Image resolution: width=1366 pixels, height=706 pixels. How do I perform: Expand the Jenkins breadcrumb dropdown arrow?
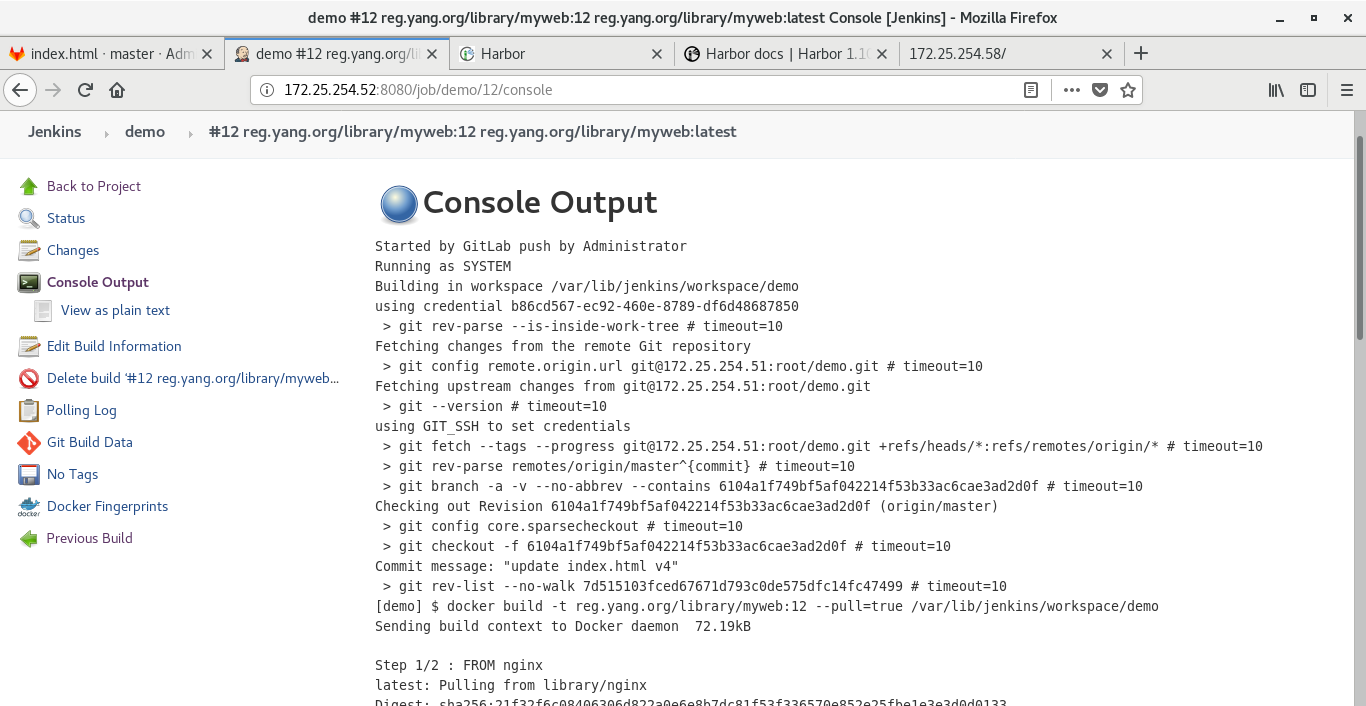(106, 133)
